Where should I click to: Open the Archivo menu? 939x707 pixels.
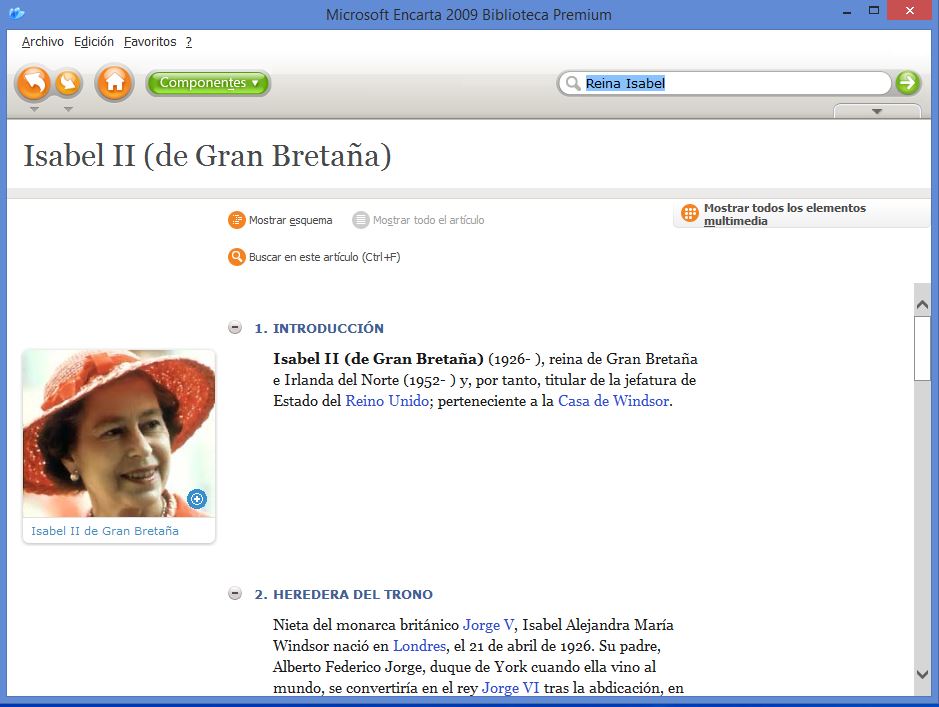click(x=43, y=42)
